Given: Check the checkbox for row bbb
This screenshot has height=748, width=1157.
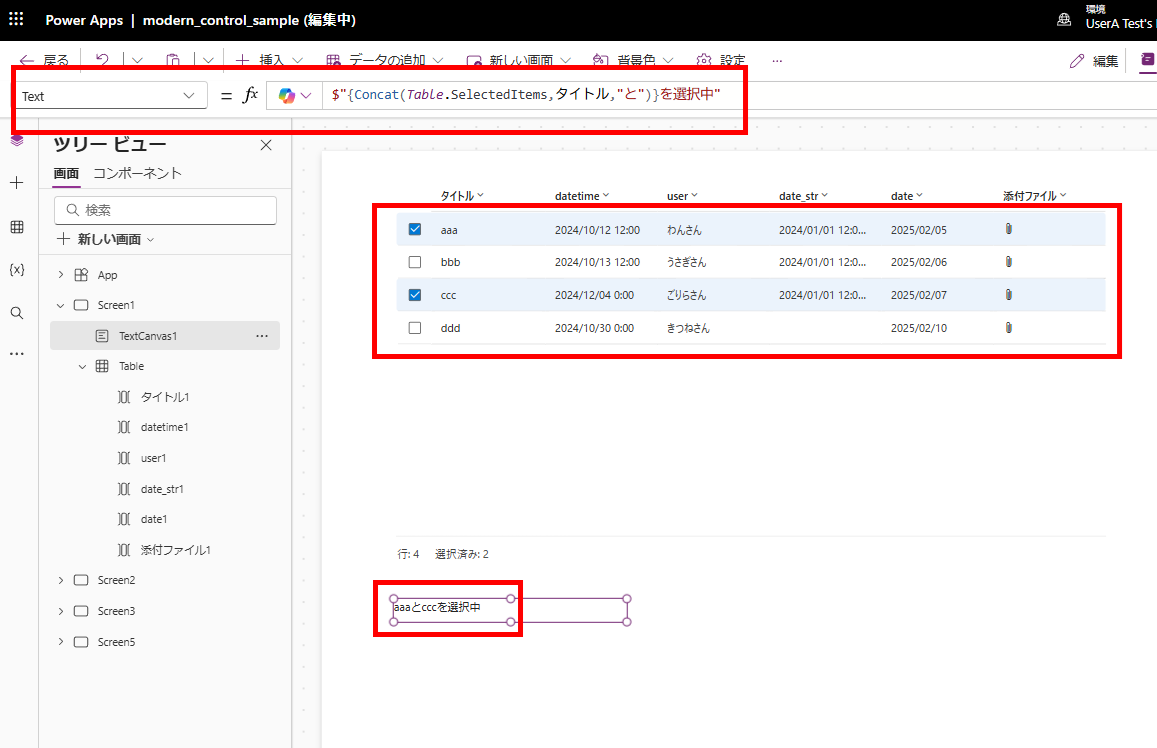Looking at the screenshot, I should point(415,262).
